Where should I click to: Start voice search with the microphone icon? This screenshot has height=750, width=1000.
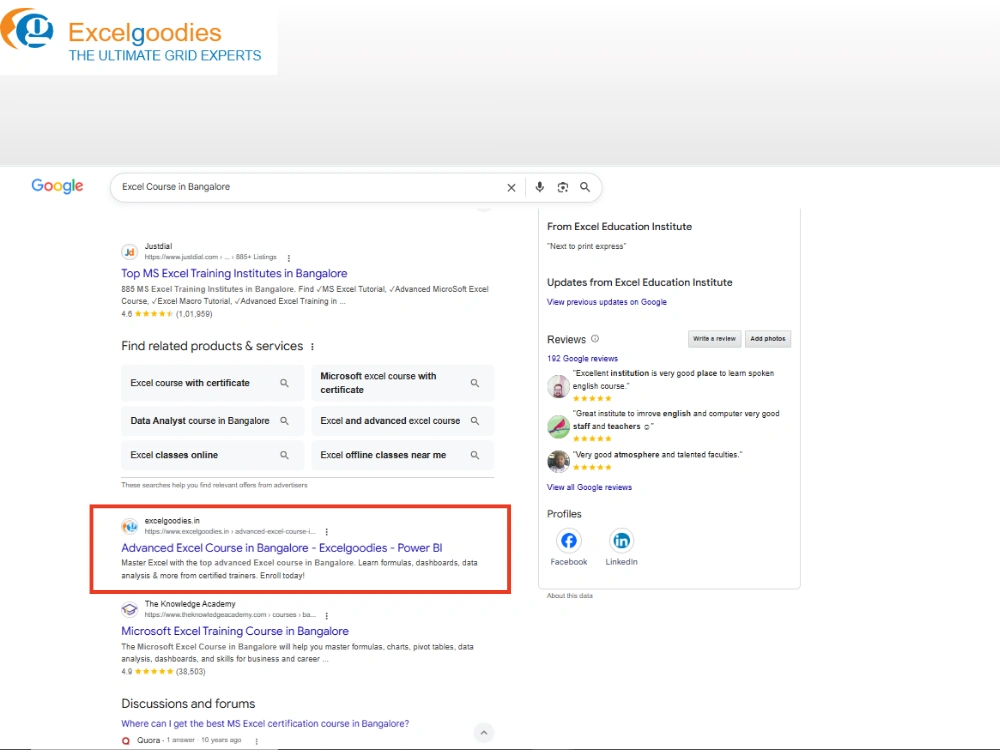[x=540, y=187]
